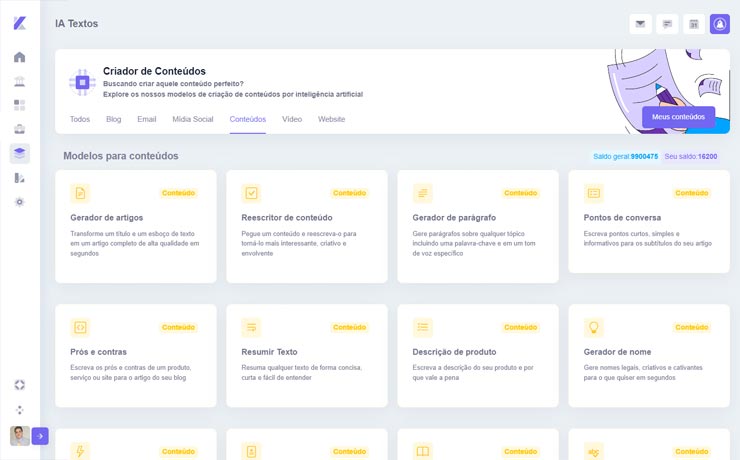Screen dimensions: 740x460
Task: Open the mail envelope icon
Action: tap(640, 24)
